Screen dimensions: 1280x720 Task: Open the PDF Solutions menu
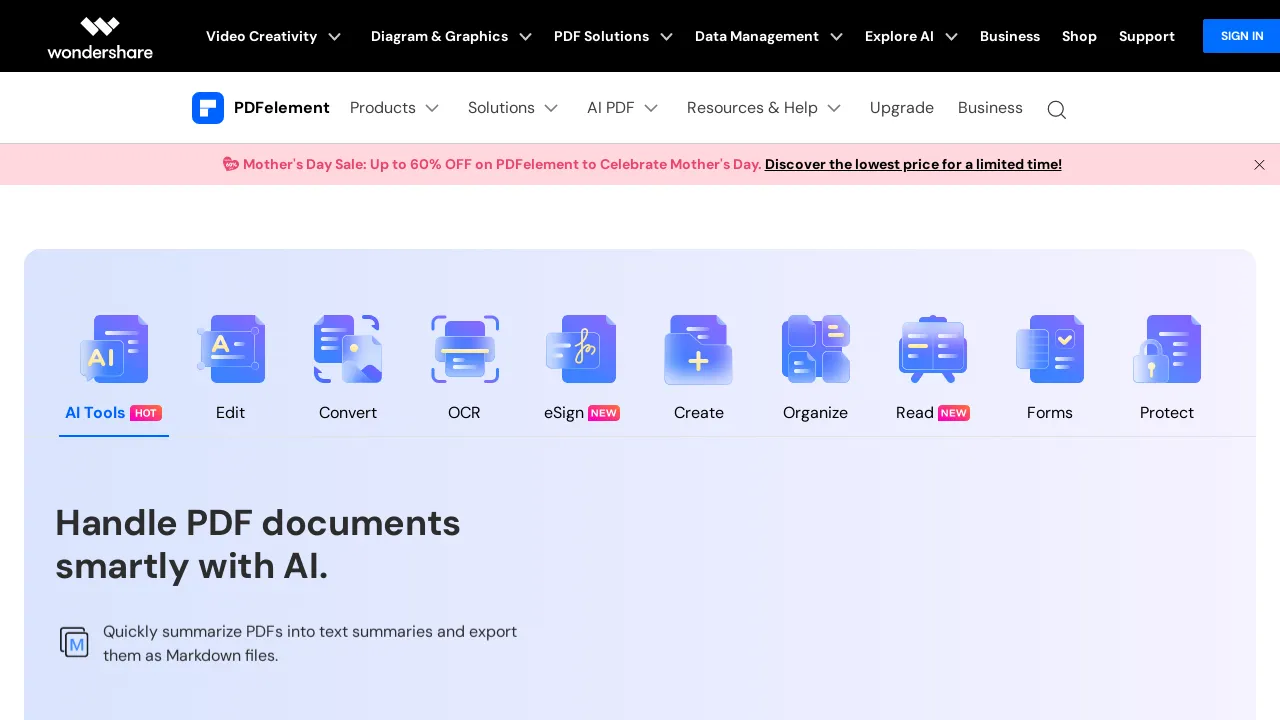pos(601,36)
